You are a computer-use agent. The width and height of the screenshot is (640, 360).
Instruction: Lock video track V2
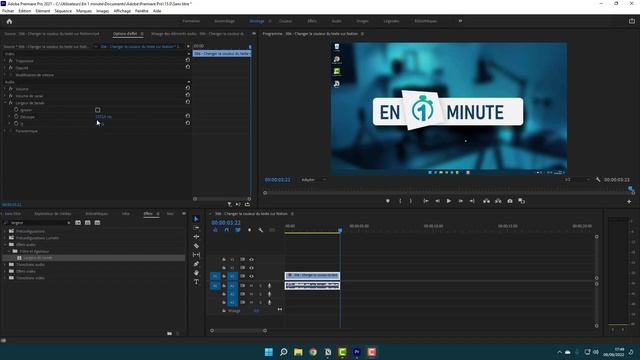click(x=224, y=268)
